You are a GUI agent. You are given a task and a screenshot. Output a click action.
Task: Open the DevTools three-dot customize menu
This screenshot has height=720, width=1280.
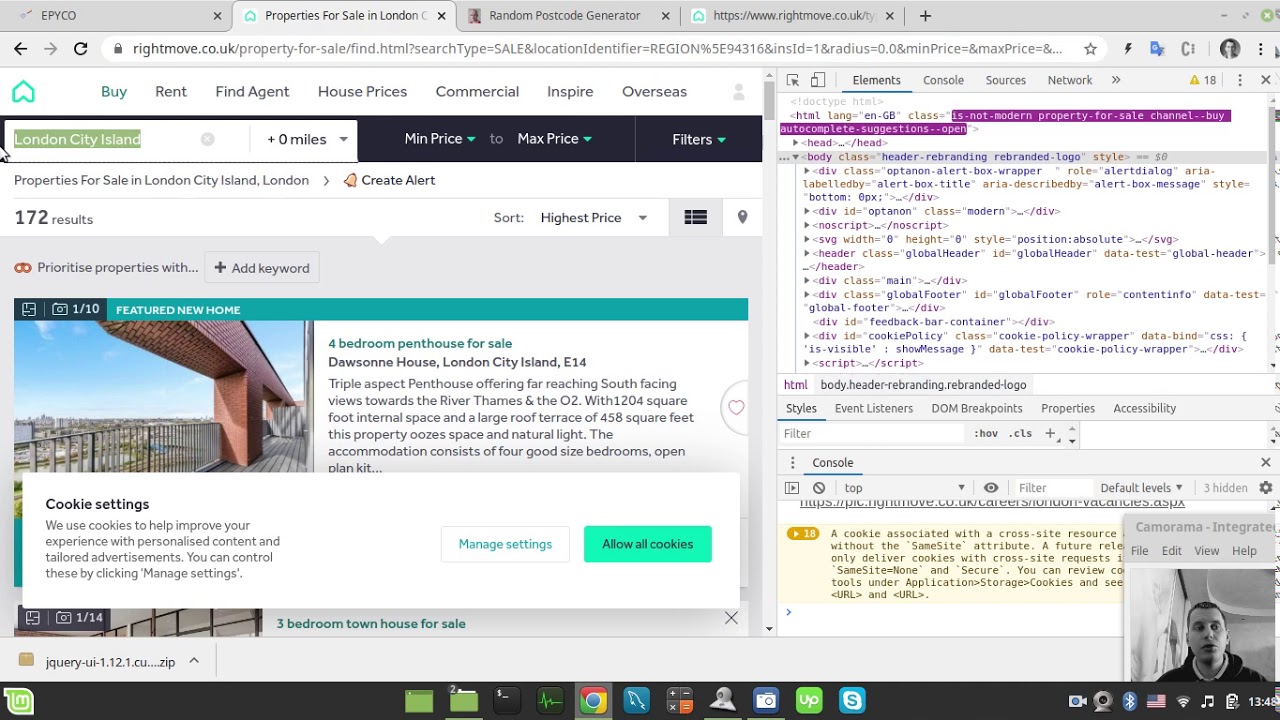pyautogui.click(x=1240, y=80)
